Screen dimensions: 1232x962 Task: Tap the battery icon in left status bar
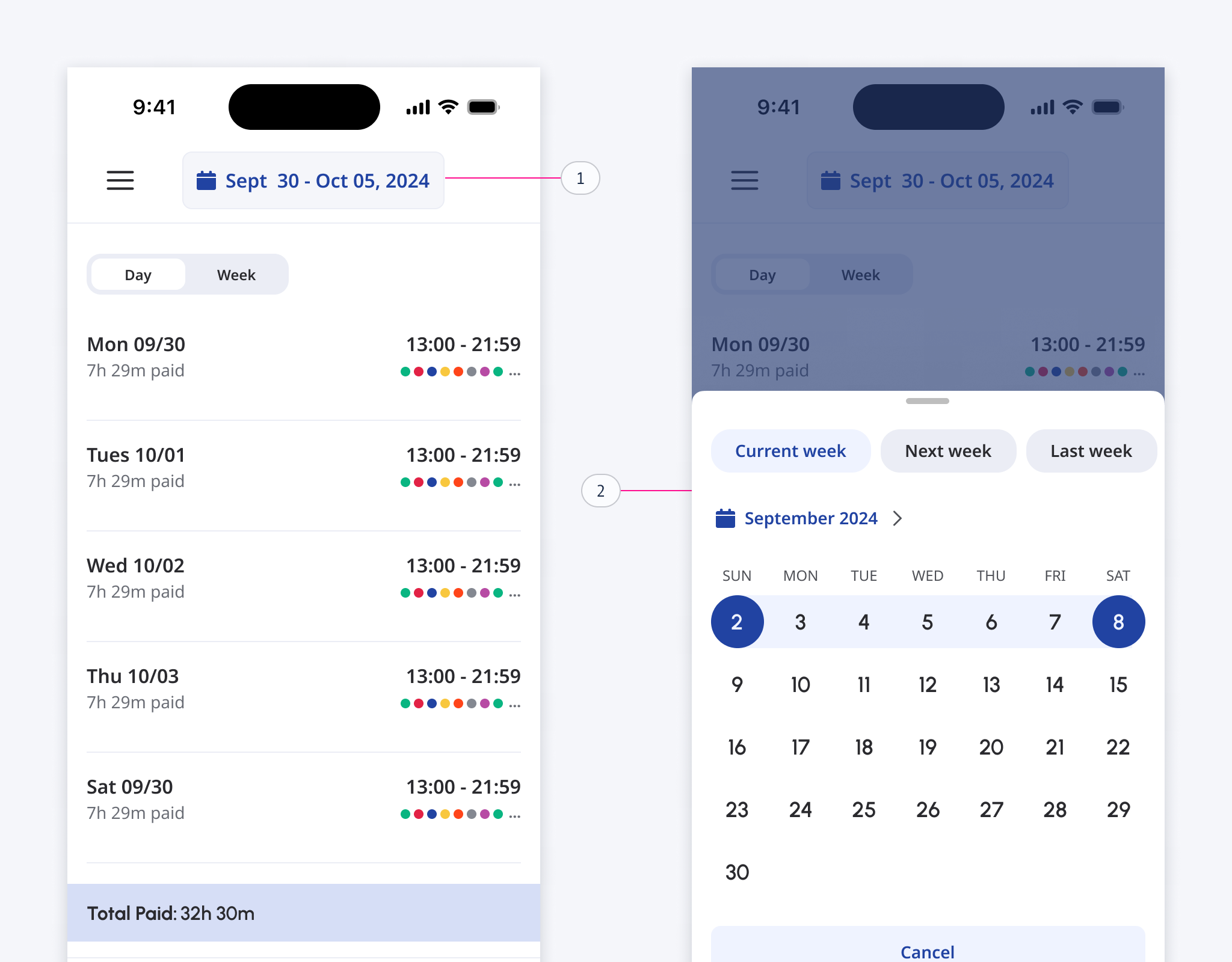click(483, 108)
